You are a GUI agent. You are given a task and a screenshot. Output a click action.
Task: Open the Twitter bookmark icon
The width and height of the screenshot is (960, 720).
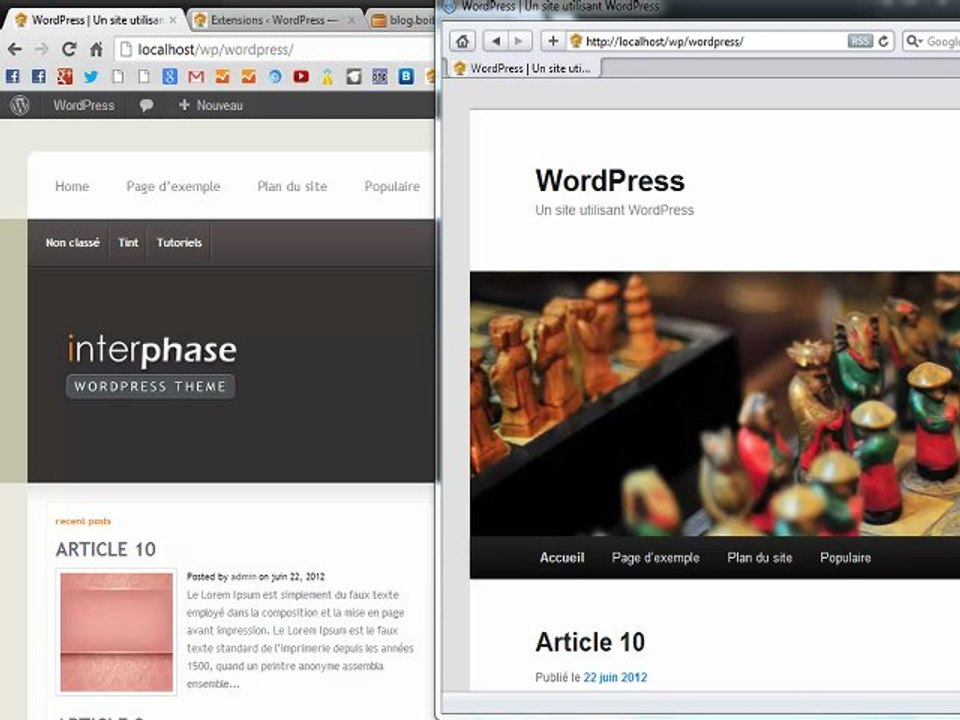pos(91,77)
